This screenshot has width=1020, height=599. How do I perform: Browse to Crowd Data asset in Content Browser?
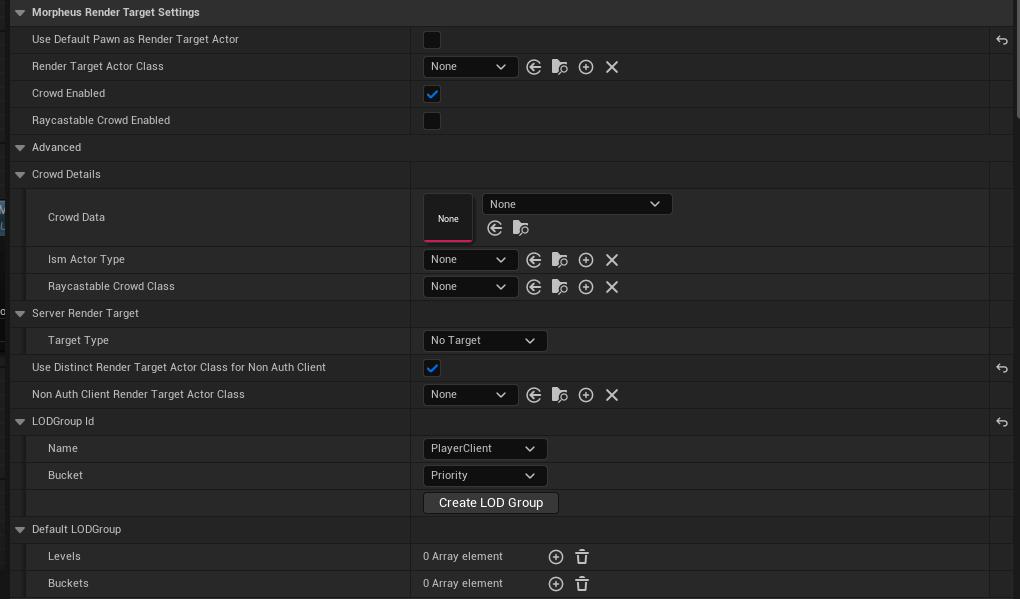521,229
